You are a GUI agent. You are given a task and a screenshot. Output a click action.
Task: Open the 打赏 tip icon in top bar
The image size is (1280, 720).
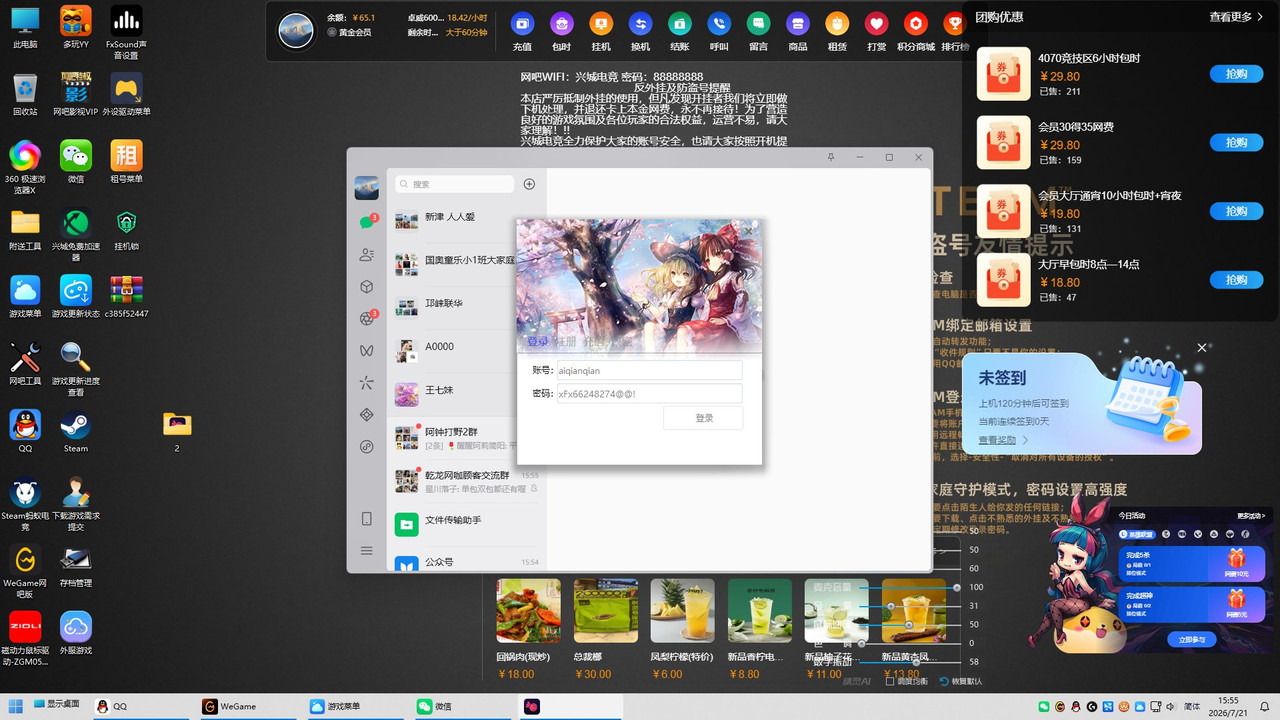(x=877, y=24)
